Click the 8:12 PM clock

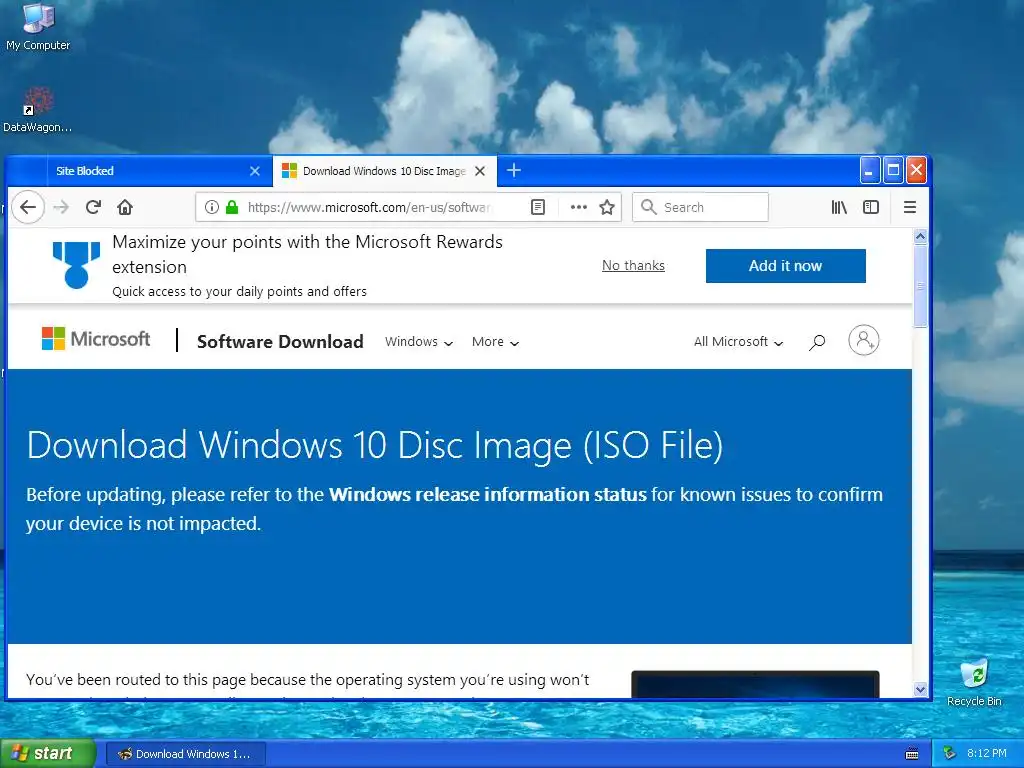[987, 754]
